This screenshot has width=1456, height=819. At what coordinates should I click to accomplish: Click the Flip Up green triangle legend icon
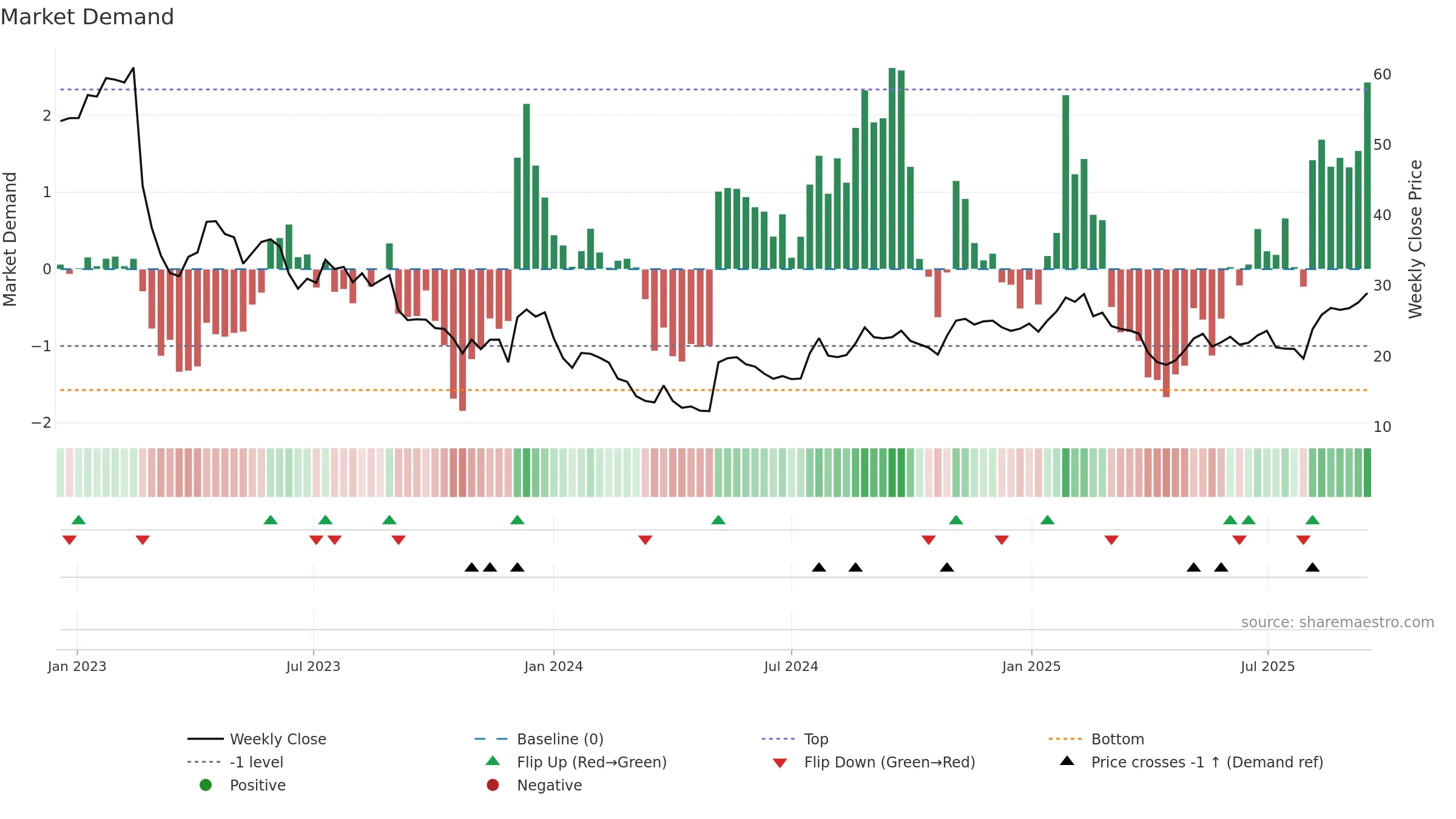(x=493, y=761)
